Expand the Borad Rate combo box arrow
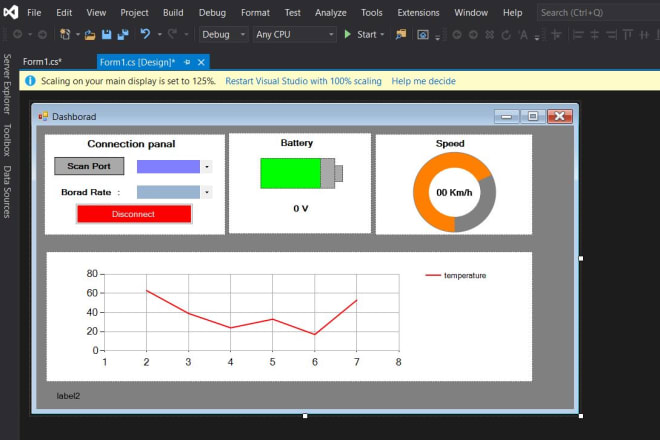 pyautogui.click(x=206, y=192)
